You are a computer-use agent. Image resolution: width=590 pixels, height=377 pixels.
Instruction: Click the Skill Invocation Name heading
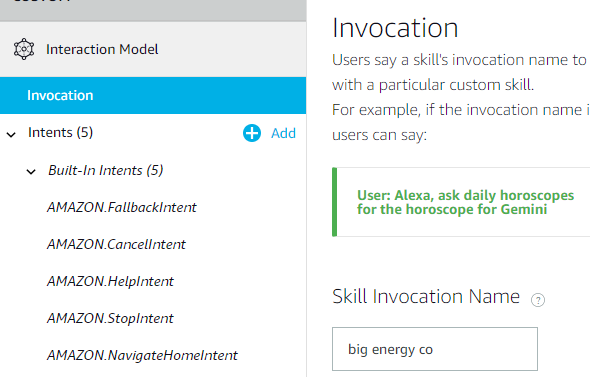tap(426, 296)
